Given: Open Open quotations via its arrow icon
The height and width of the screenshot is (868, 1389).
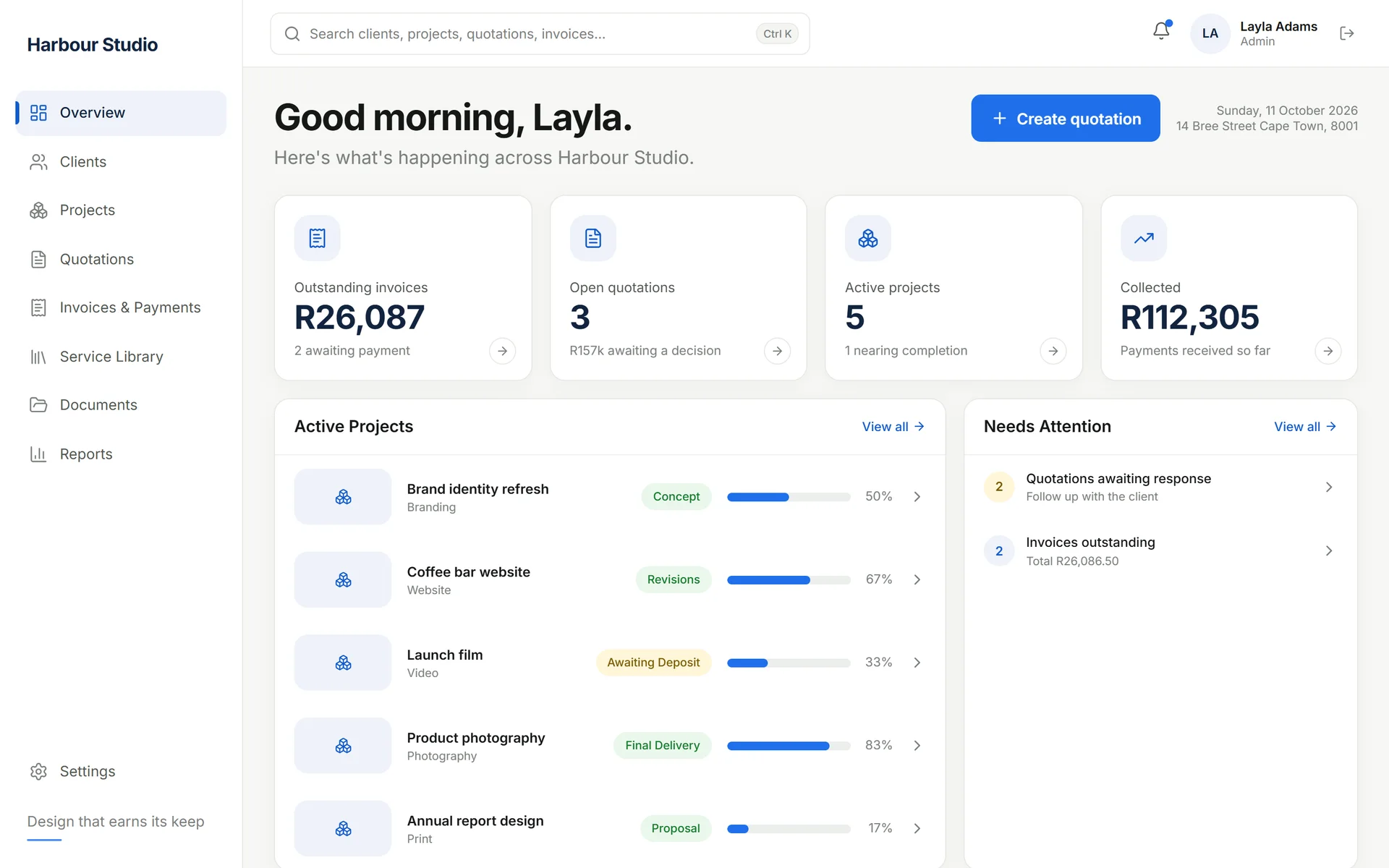Looking at the screenshot, I should [x=777, y=351].
